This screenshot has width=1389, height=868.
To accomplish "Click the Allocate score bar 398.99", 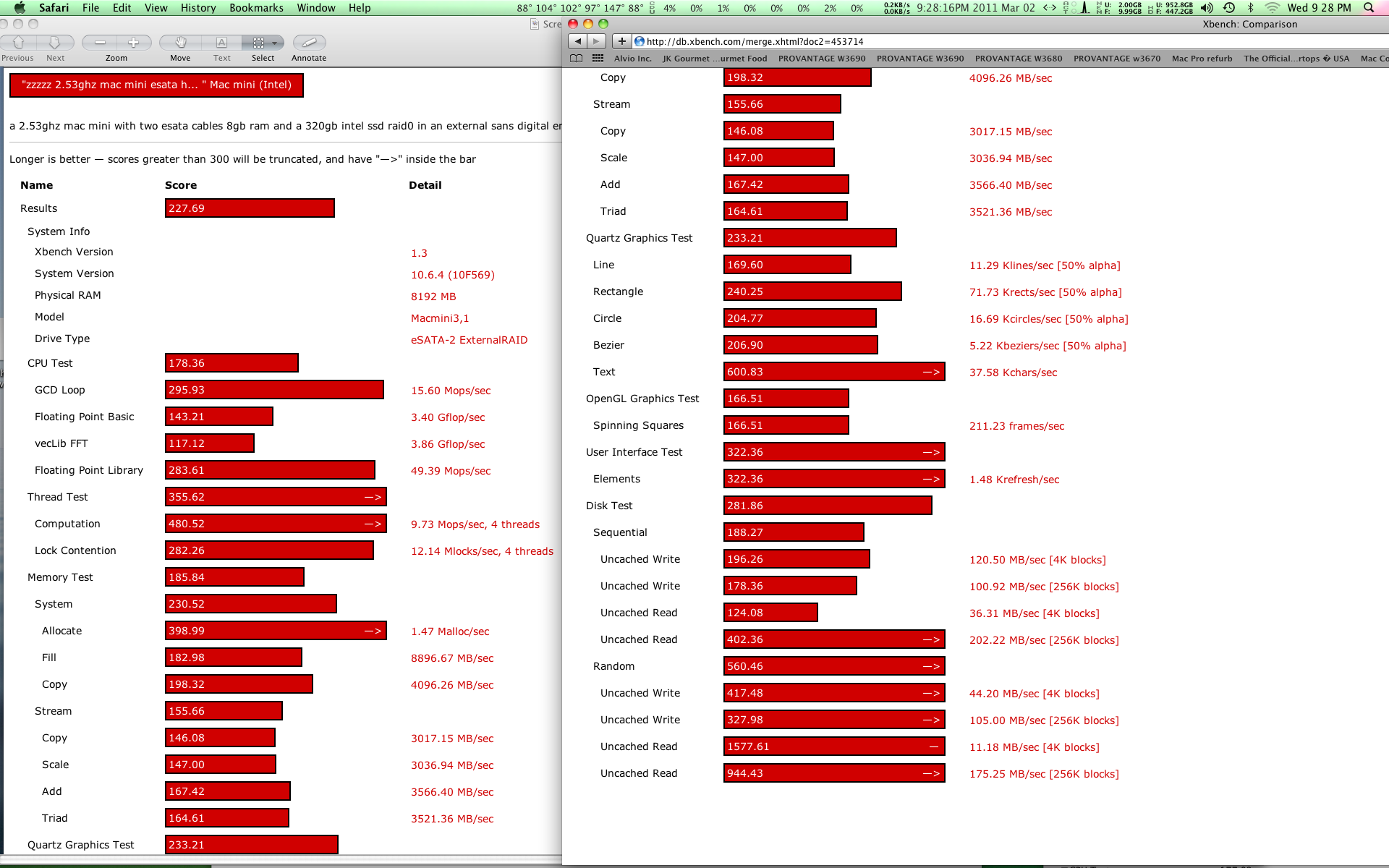I will click(276, 631).
